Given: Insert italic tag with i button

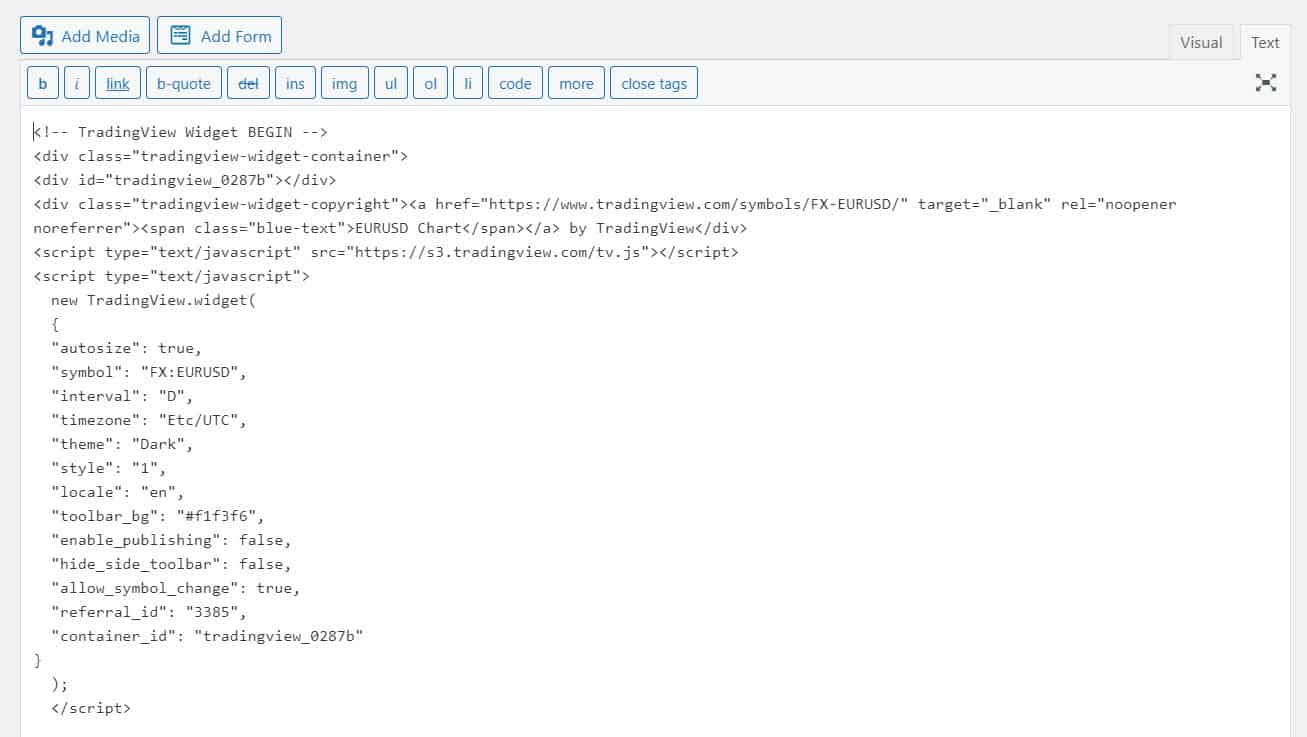Looking at the screenshot, I should pos(77,83).
